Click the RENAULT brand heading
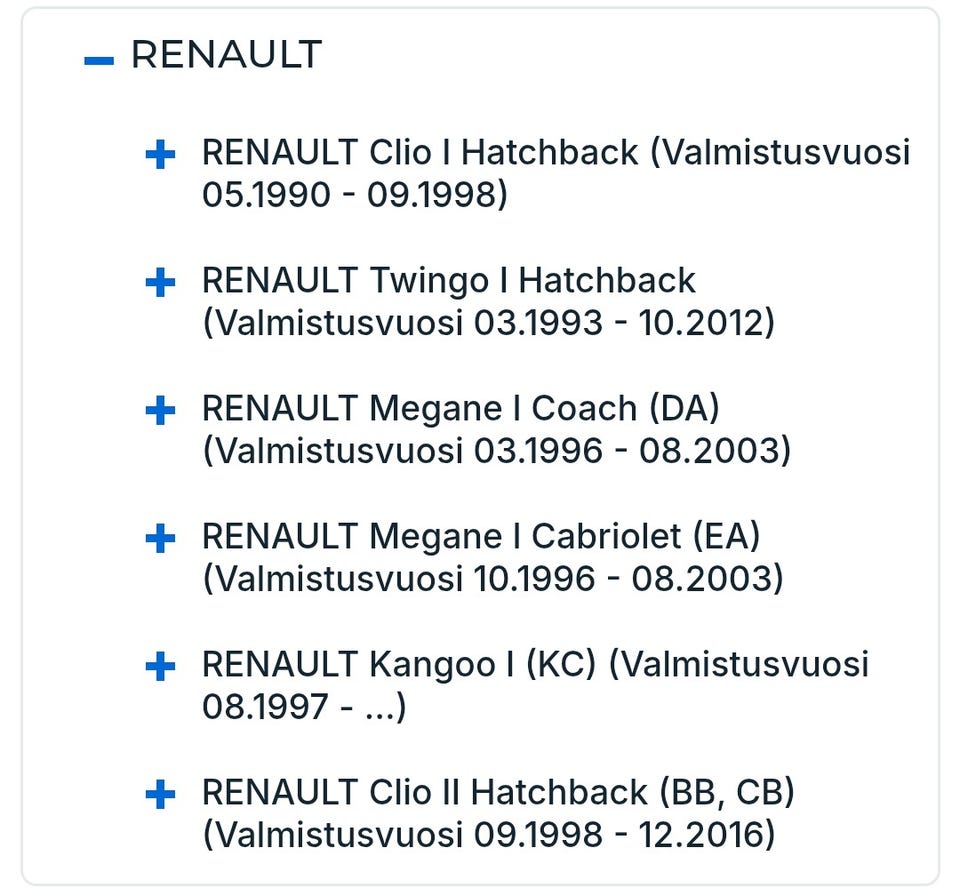The image size is (960, 896). 226,55
